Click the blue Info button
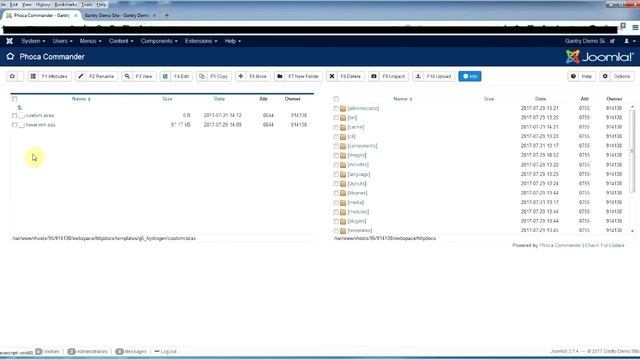The image size is (640, 360). click(x=470, y=76)
